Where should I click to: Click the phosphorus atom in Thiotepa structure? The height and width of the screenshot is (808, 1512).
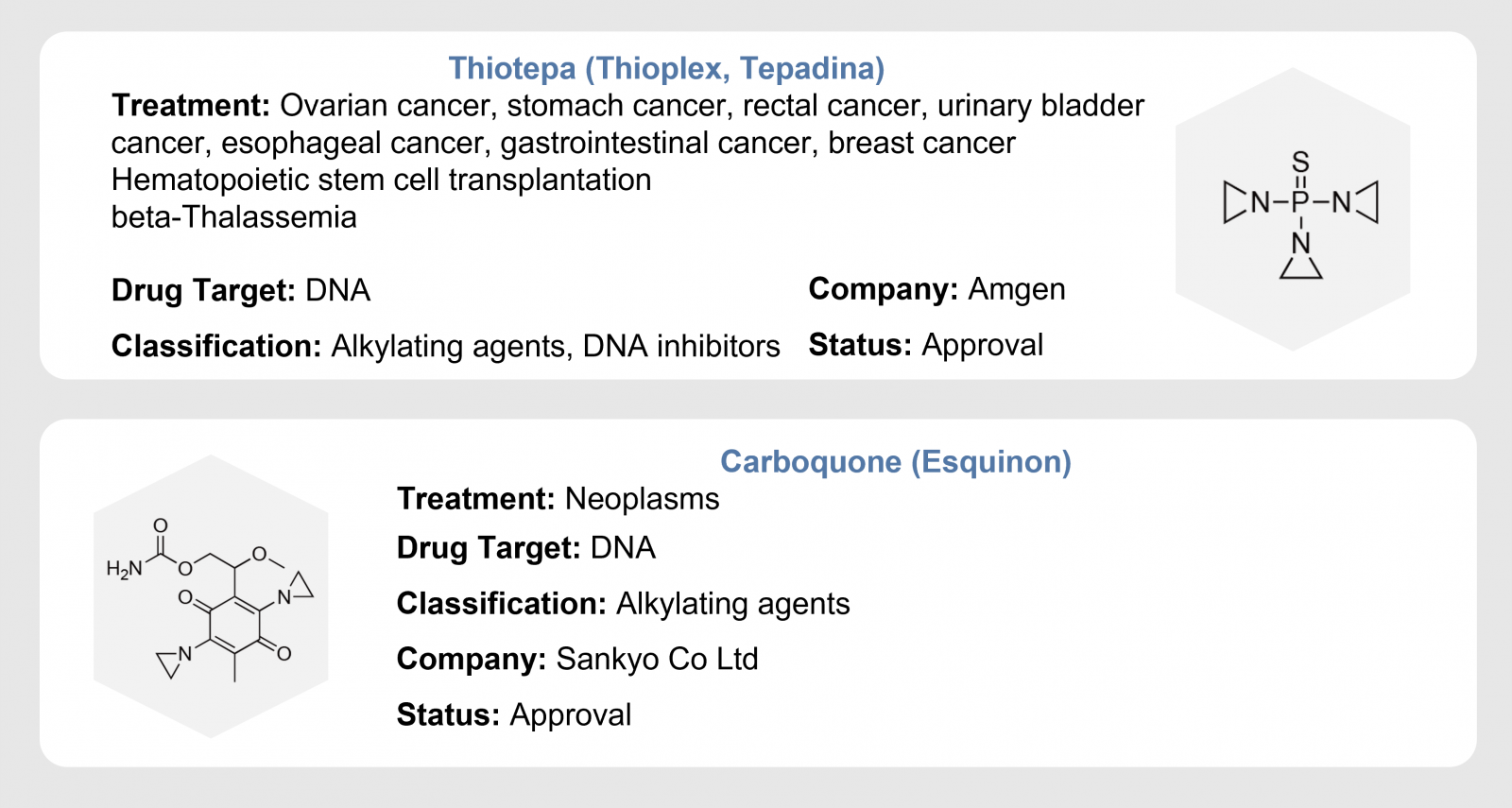point(1301,202)
